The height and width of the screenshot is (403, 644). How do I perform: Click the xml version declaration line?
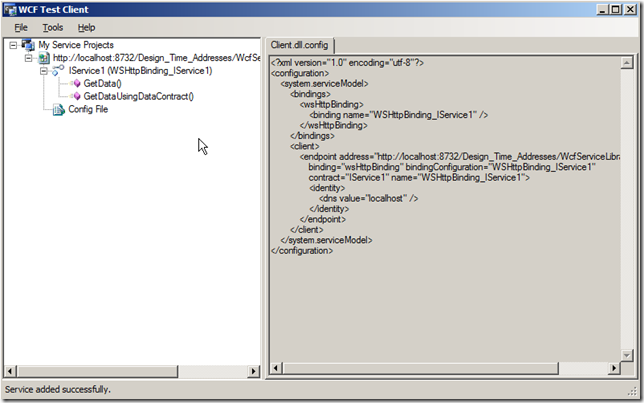coord(347,63)
